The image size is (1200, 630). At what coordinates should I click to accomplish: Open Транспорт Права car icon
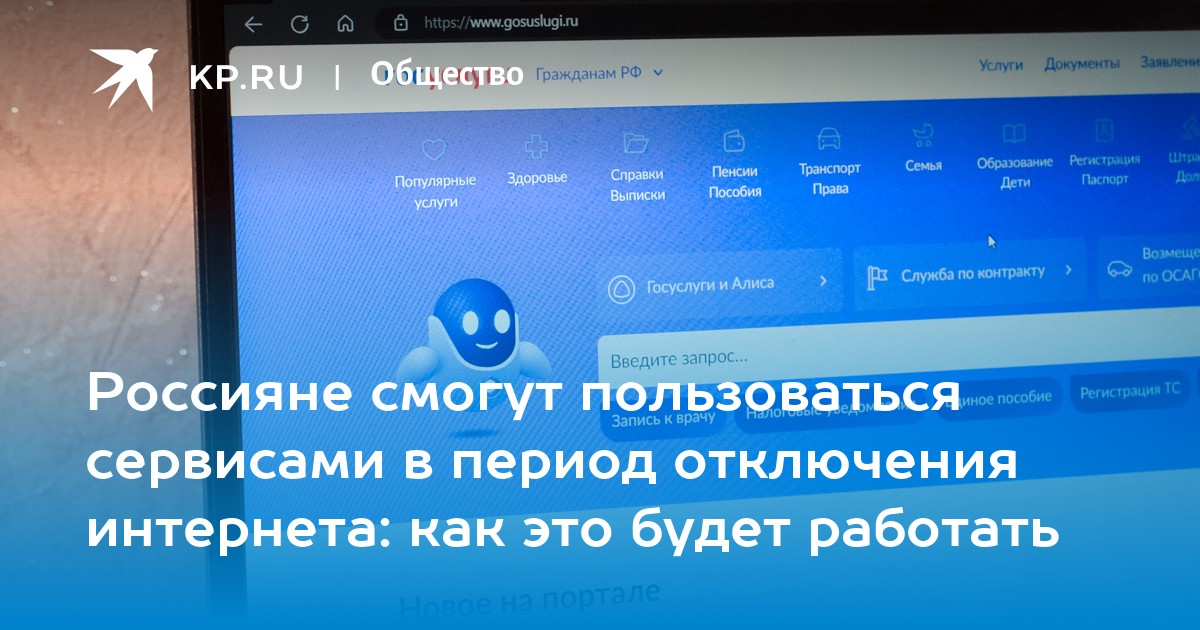[829, 138]
